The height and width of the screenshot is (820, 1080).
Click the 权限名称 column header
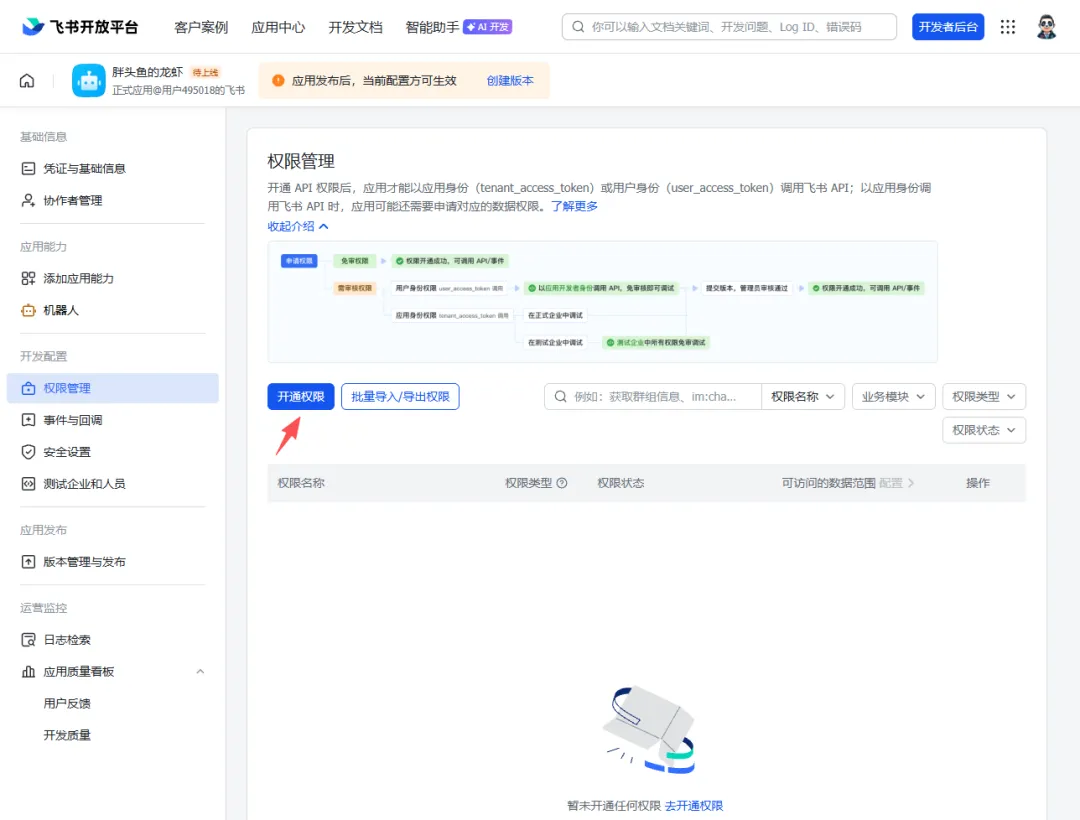(301, 483)
